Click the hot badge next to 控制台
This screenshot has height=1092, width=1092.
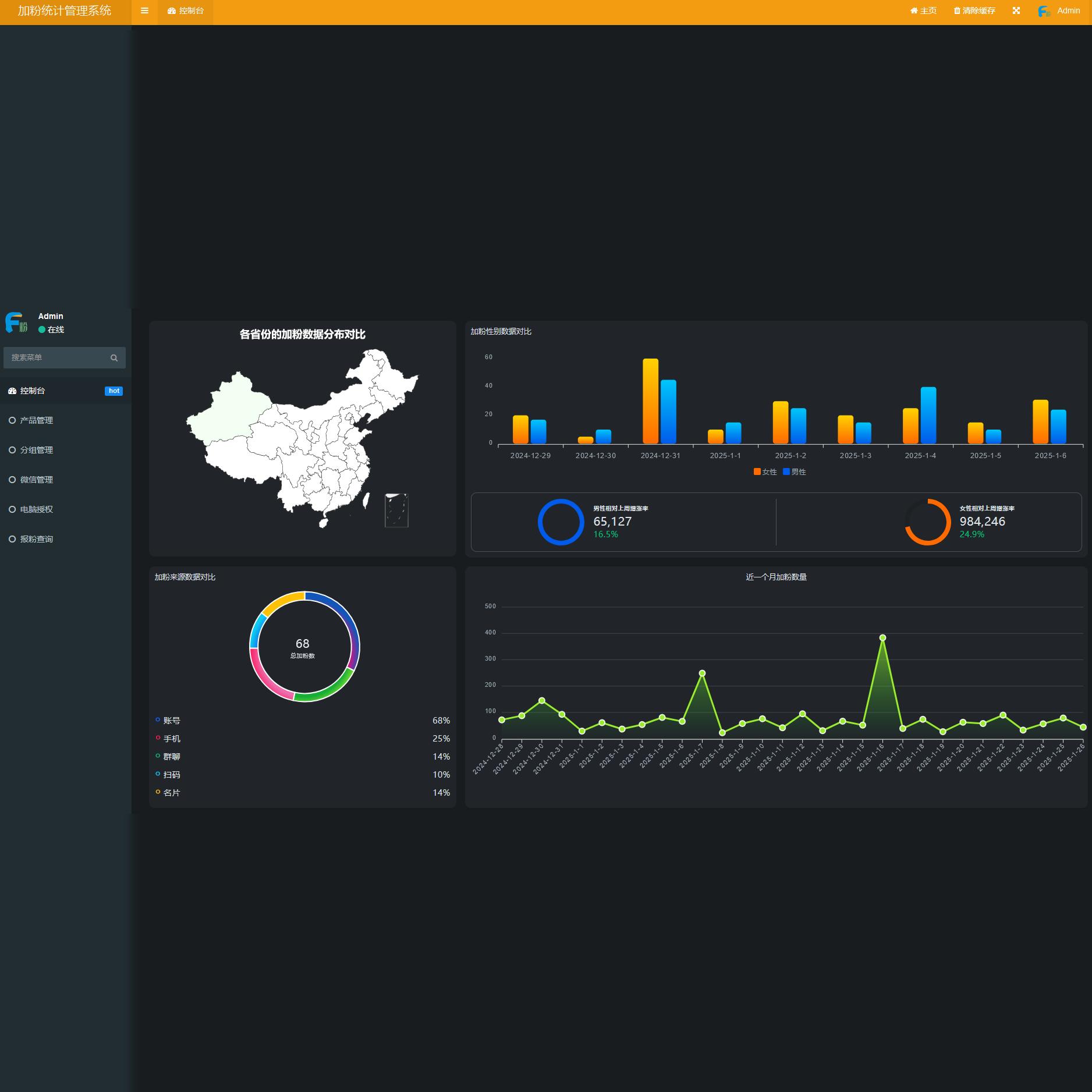114,391
